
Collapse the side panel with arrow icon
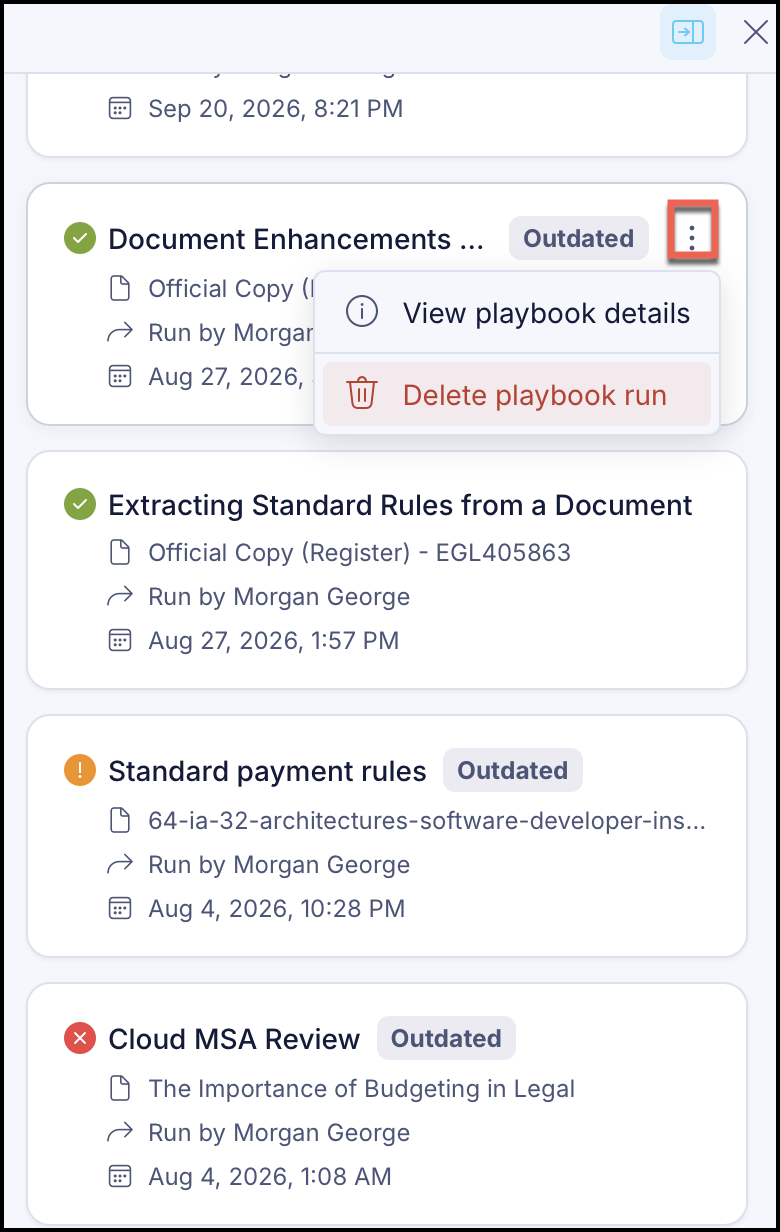688,32
